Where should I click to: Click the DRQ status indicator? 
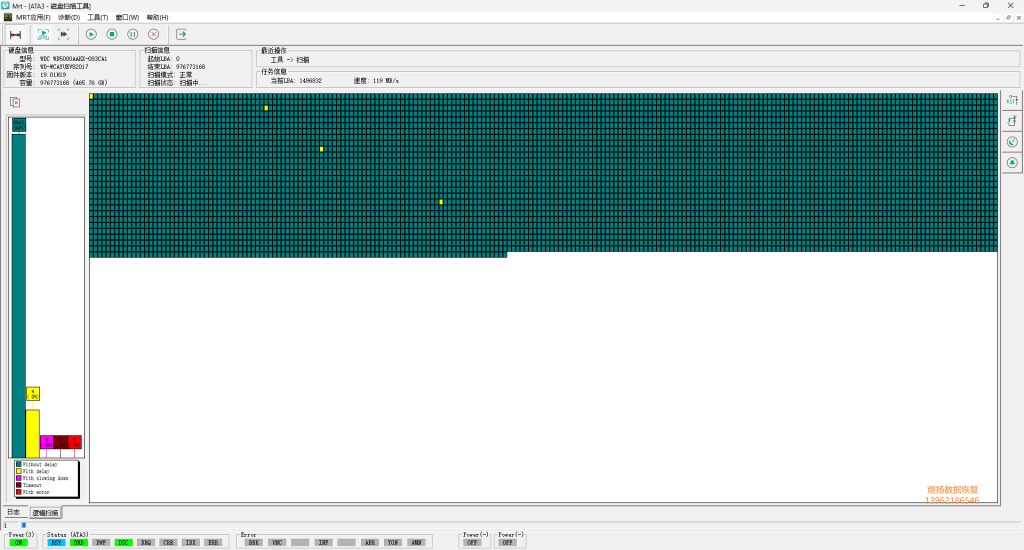click(x=146, y=543)
